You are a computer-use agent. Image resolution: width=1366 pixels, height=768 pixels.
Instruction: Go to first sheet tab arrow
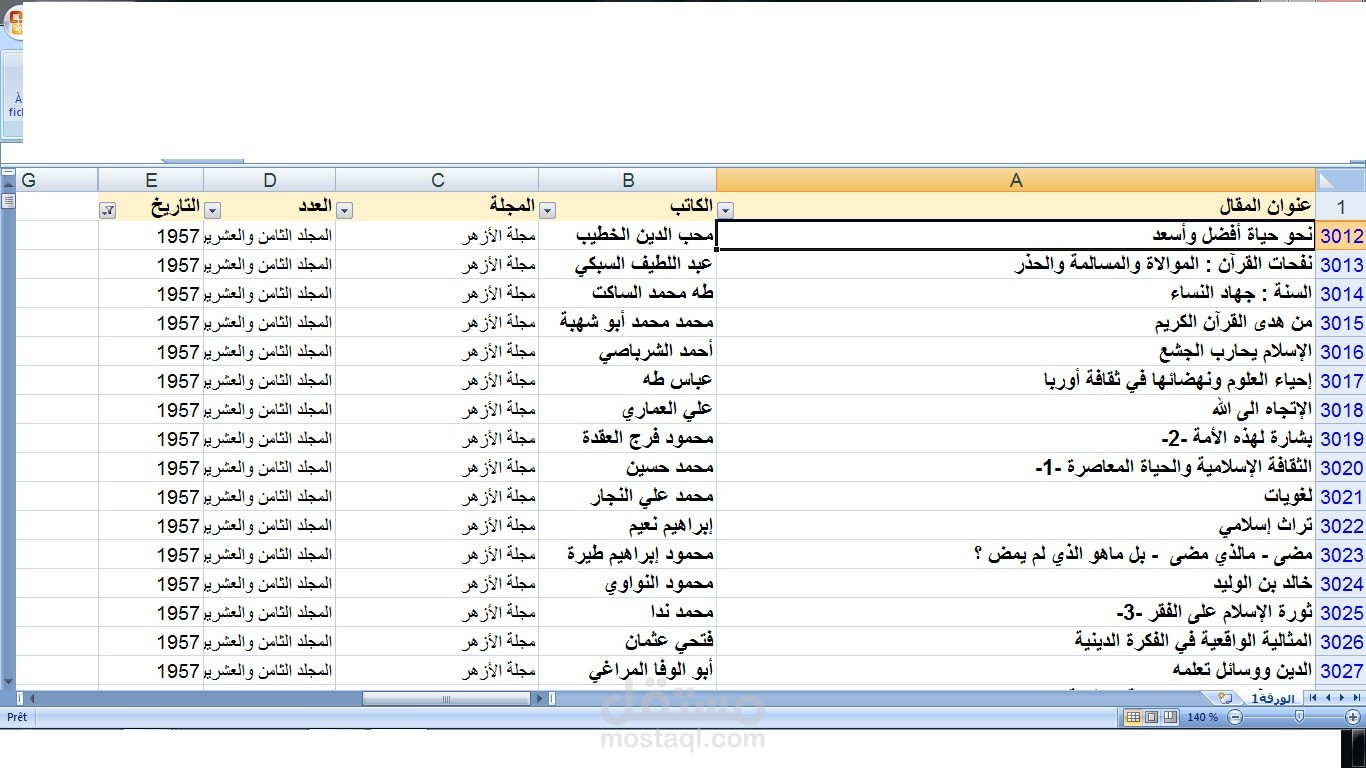[x=1313, y=698]
